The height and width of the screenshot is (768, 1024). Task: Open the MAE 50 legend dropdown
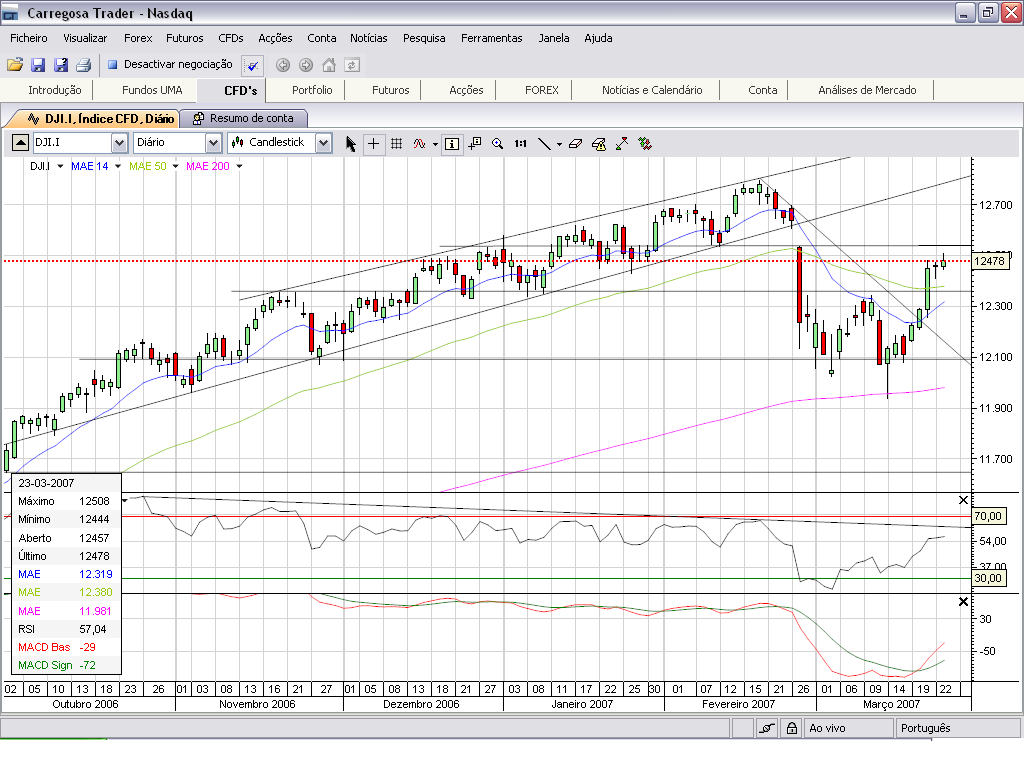click(x=175, y=167)
